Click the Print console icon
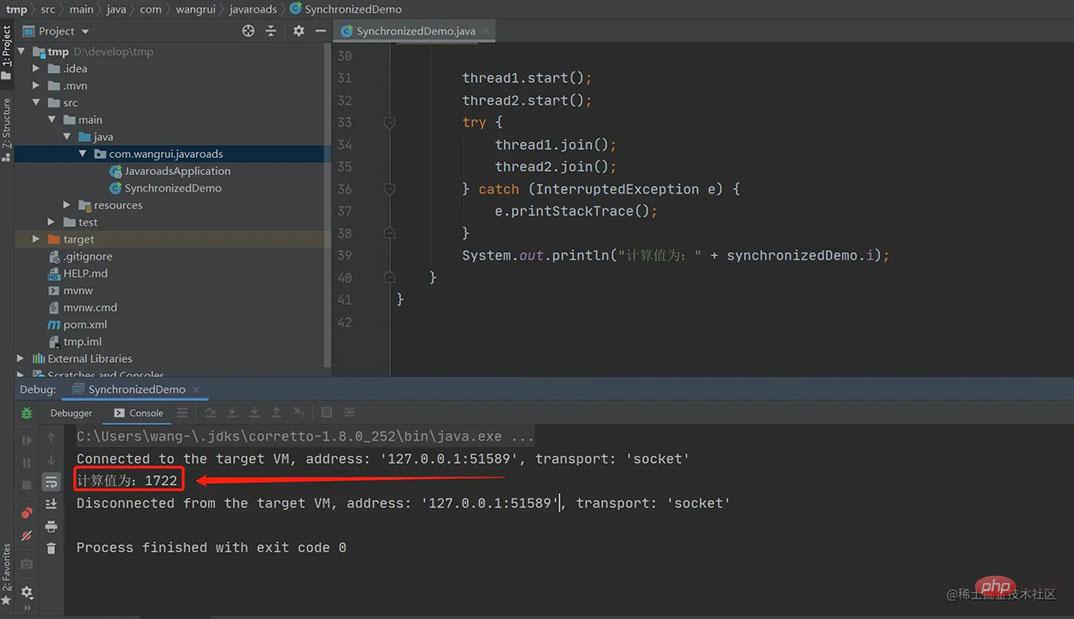 click(51, 527)
